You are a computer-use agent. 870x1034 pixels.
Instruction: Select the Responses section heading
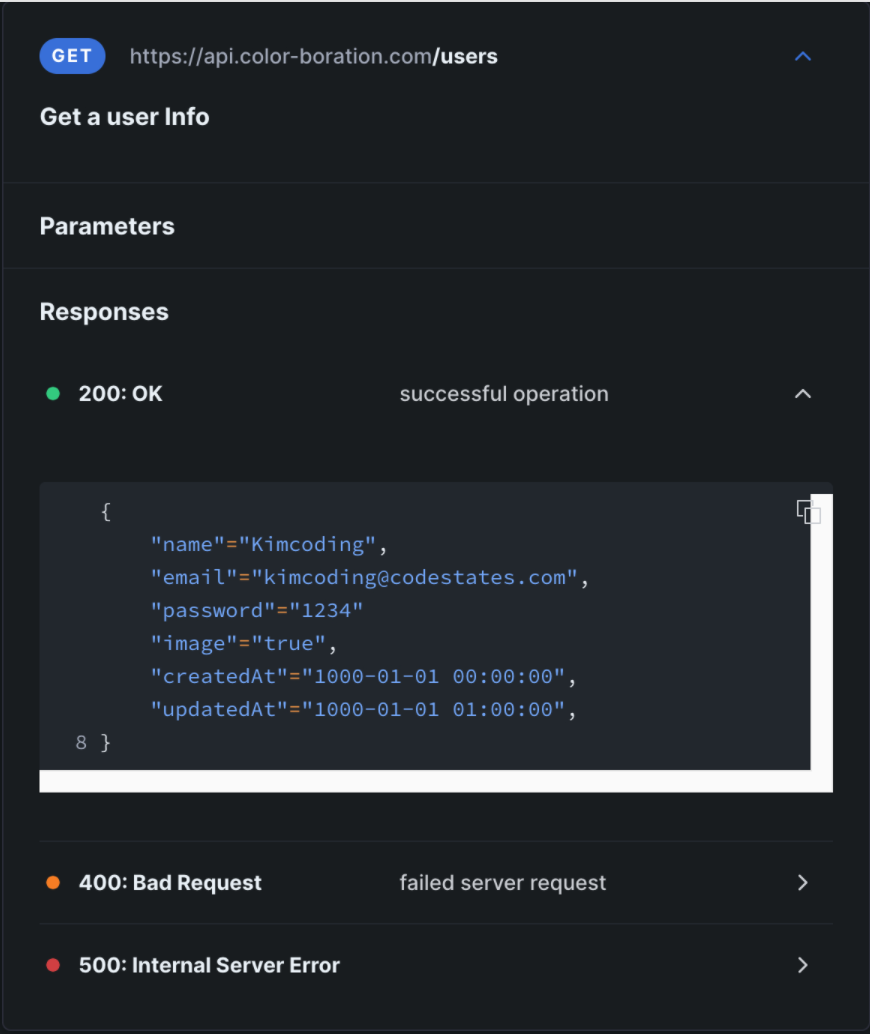pyautogui.click(x=104, y=312)
